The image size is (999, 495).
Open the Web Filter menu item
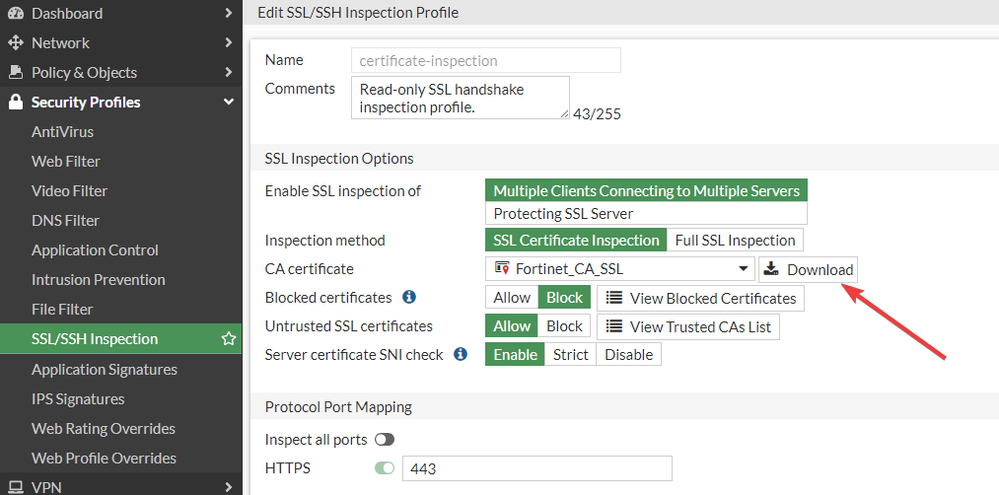[x=66, y=161]
